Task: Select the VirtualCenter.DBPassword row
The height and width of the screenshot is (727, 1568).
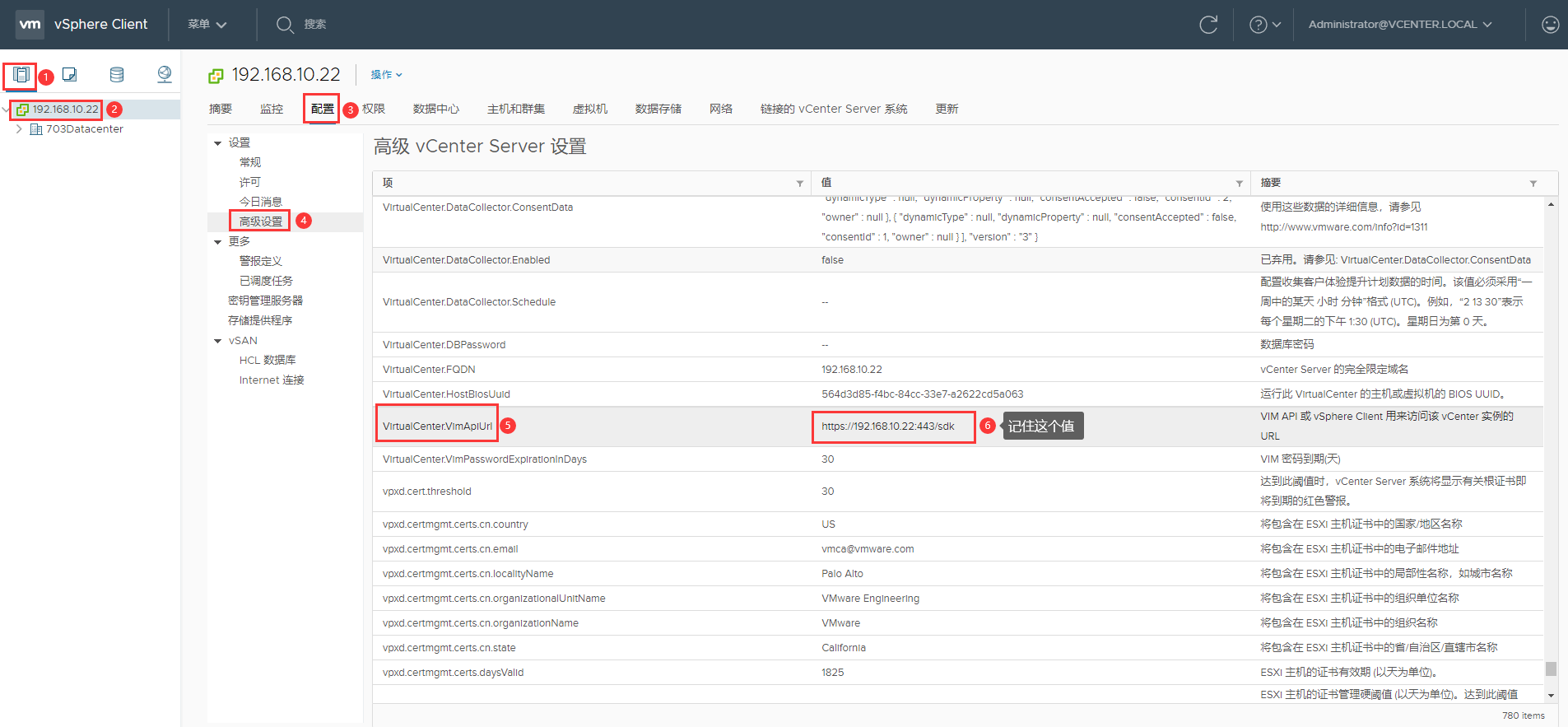Action: coord(958,345)
